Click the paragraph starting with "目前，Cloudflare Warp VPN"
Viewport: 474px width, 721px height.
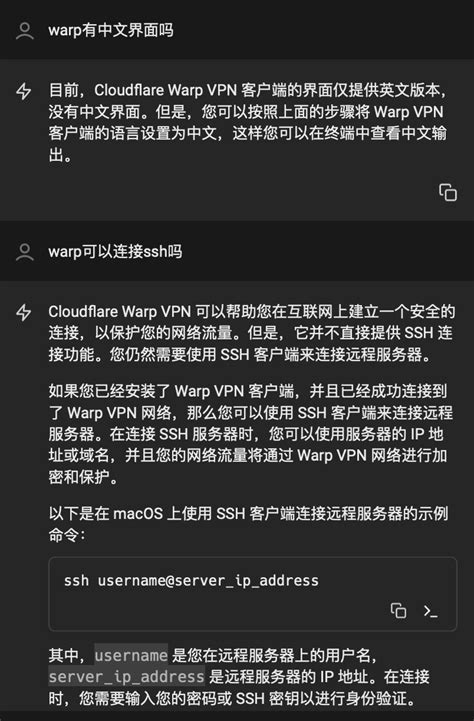248,123
